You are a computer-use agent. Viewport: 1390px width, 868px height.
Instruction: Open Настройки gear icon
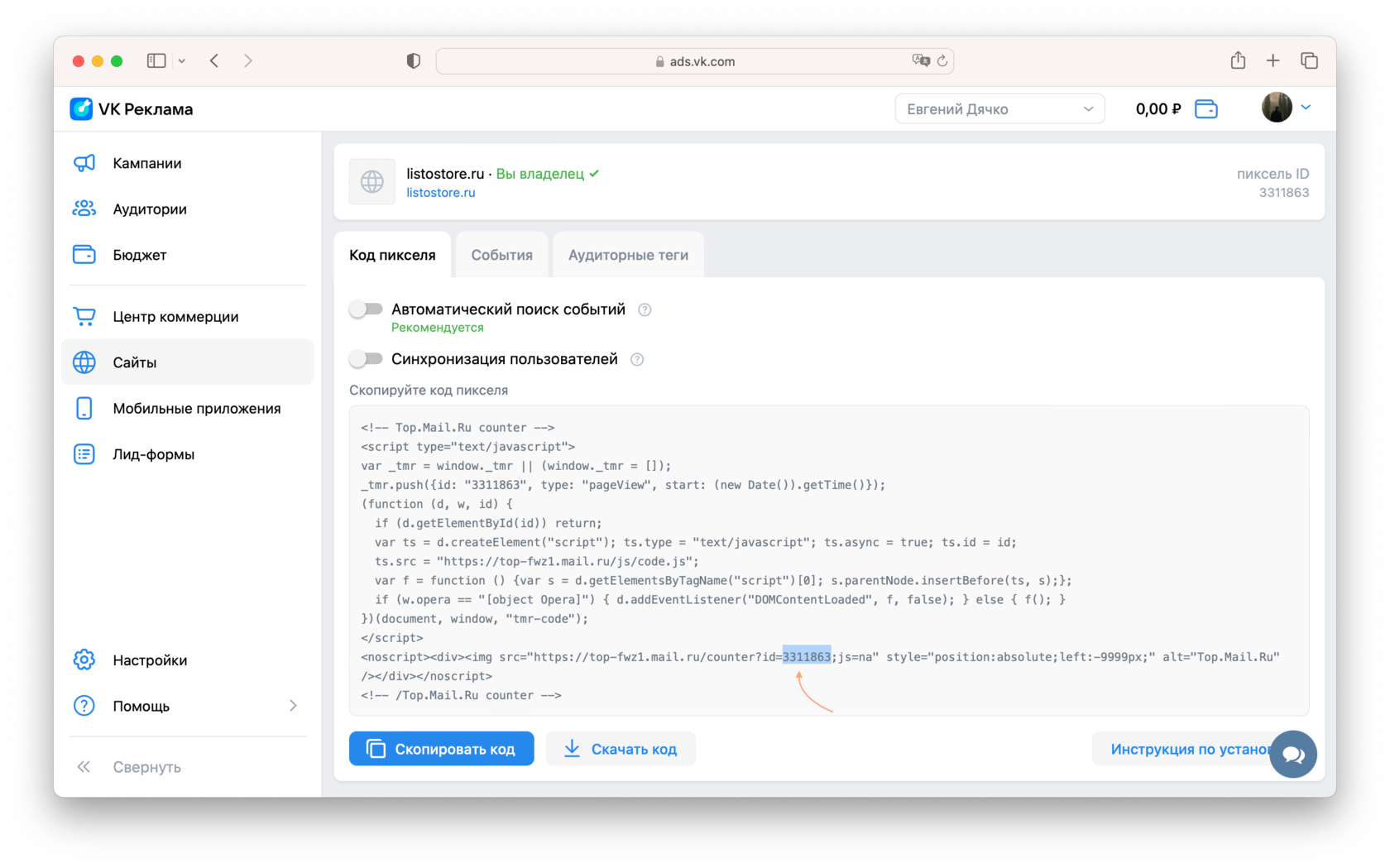point(84,659)
